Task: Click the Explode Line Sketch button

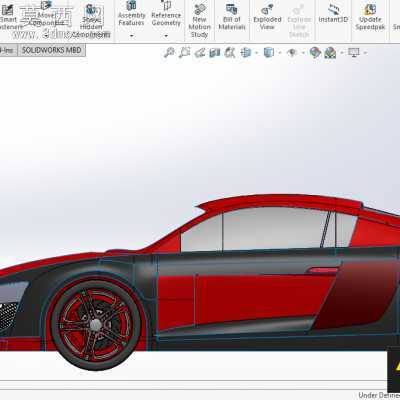Action: point(299,21)
